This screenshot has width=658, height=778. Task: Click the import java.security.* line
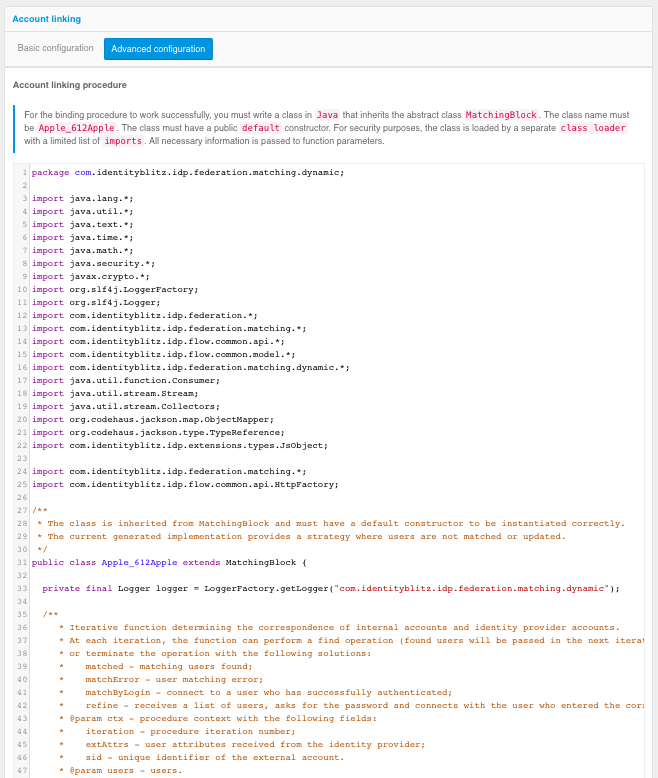[94, 263]
